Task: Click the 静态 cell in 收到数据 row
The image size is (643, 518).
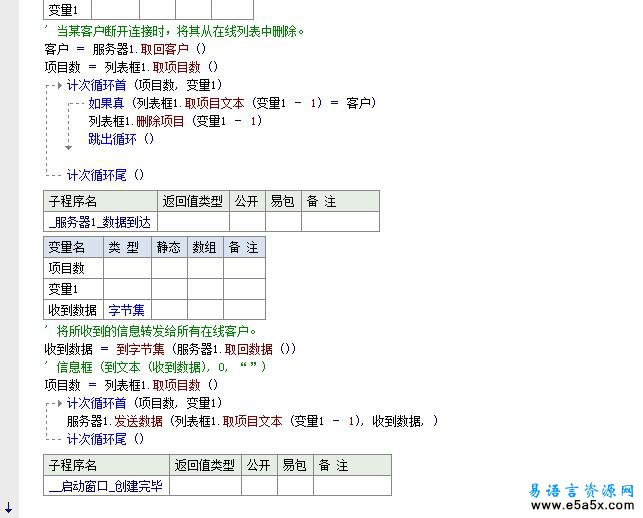Action: pyautogui.click(x=169, y=310)
